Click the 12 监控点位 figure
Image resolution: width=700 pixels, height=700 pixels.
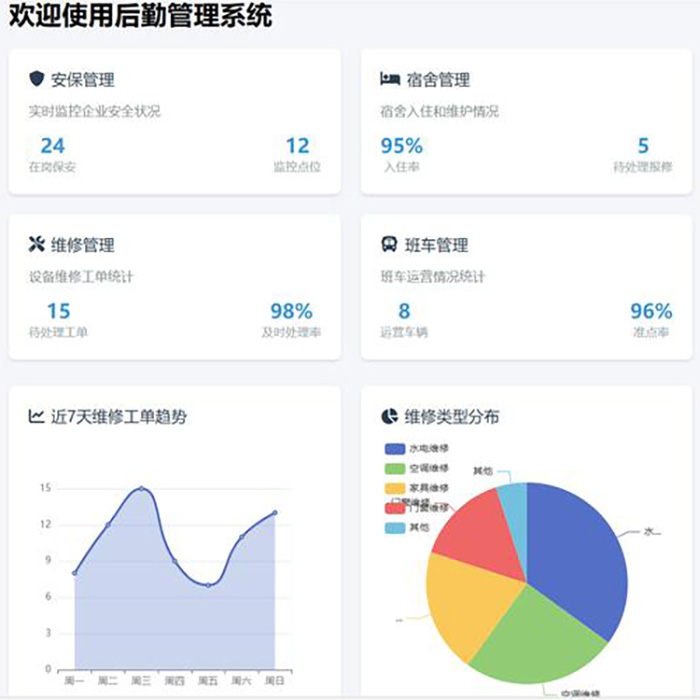pos(297,146)
